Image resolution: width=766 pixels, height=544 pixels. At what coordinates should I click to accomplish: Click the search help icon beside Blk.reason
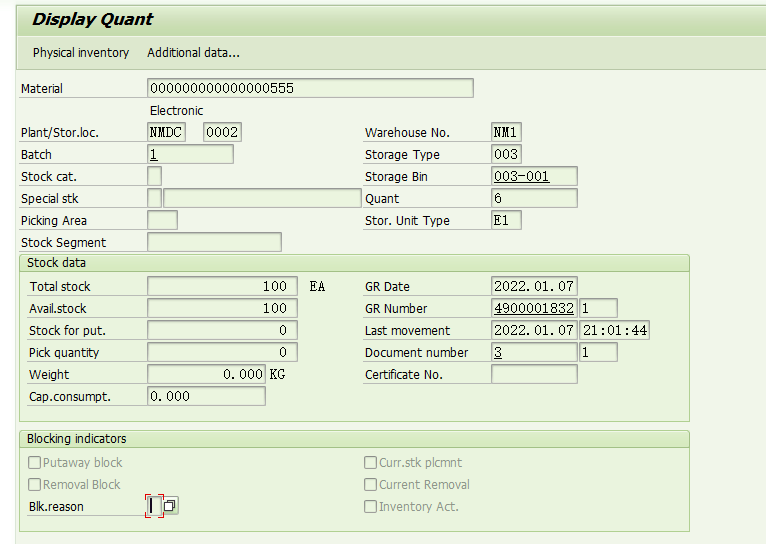[170, 505]
